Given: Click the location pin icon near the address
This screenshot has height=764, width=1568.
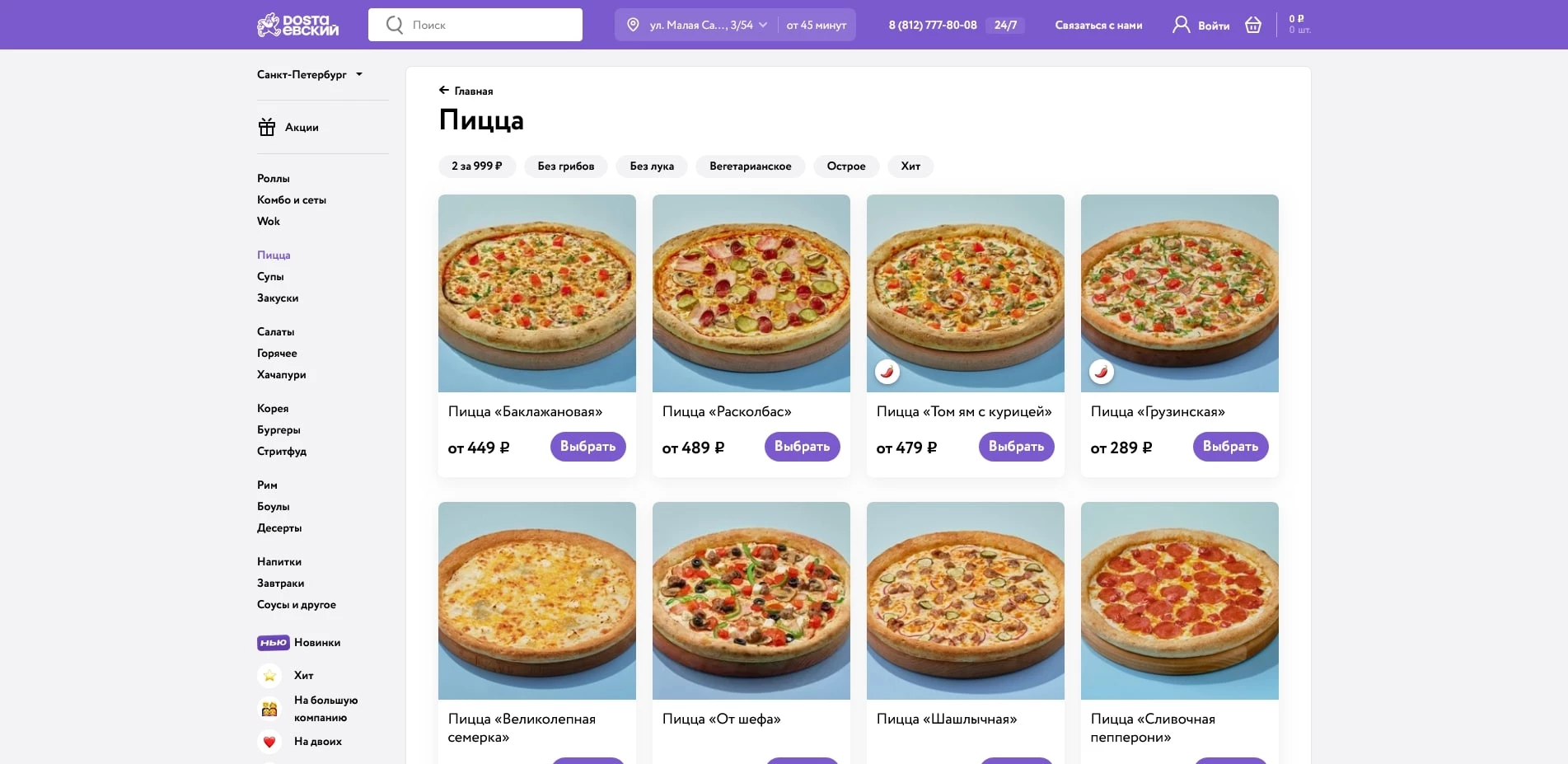Looking at the screenshot, I should (631, 25).
